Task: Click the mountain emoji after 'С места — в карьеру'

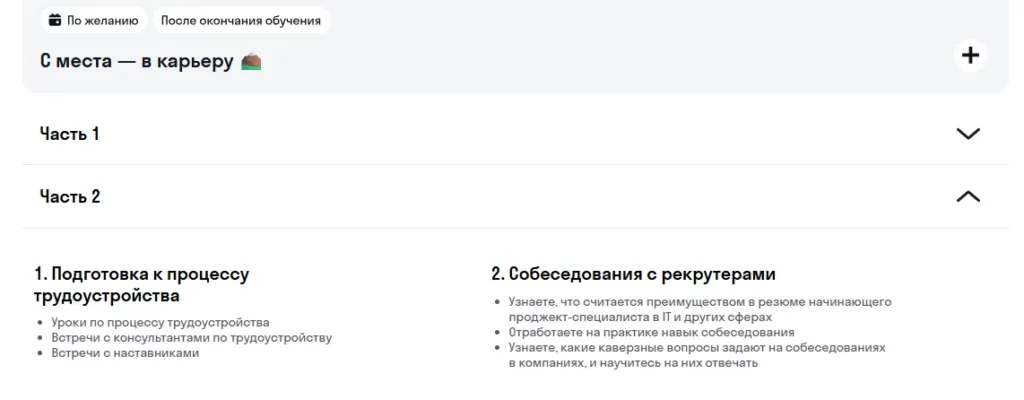Action: point(251,61)
